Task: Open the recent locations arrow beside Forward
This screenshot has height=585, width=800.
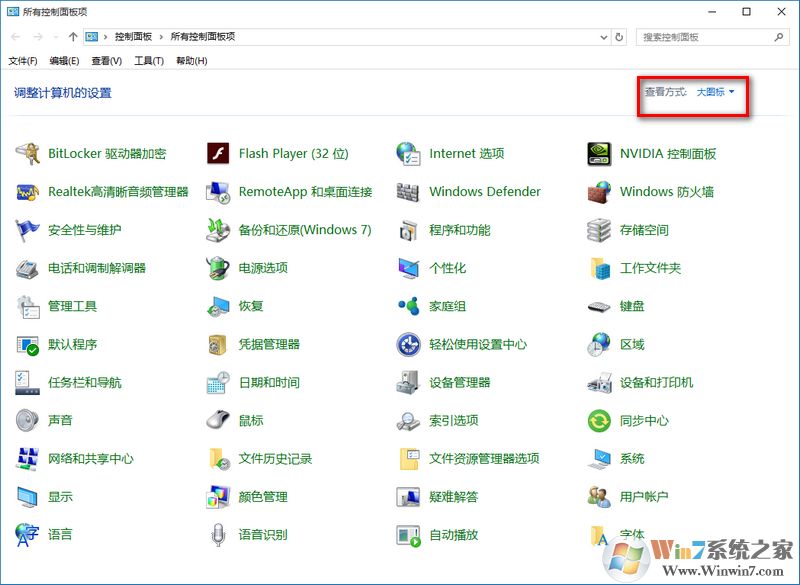Action: pyautogui.click(x=56, y=37)
